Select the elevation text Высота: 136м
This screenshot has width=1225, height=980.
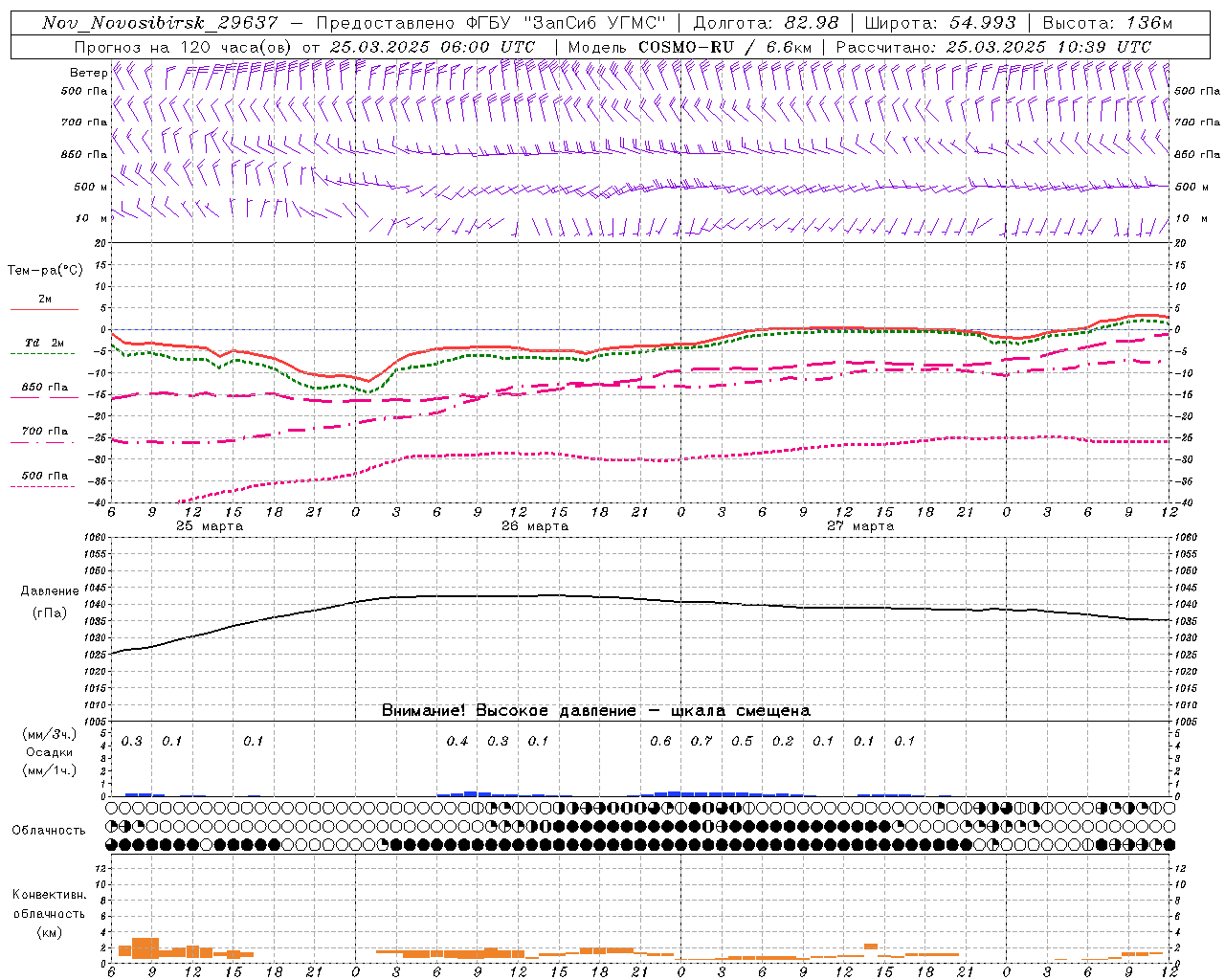coord(1107,23)
